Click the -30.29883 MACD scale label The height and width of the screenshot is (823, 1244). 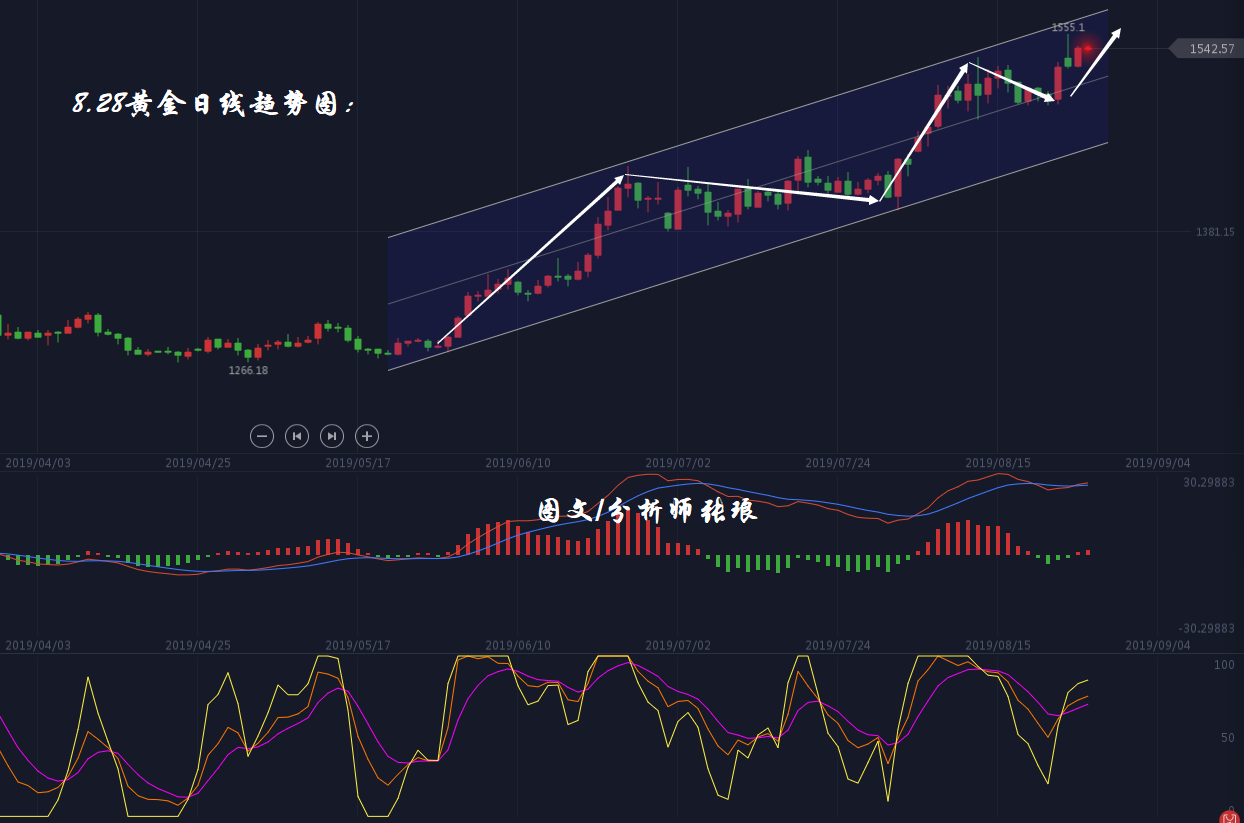(1206, 628)
